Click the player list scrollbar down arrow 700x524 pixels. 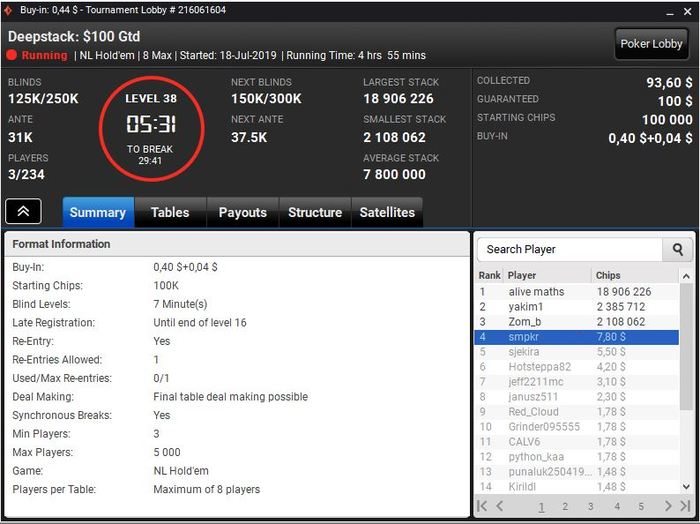pyautogui.click(x=686, y=487)
